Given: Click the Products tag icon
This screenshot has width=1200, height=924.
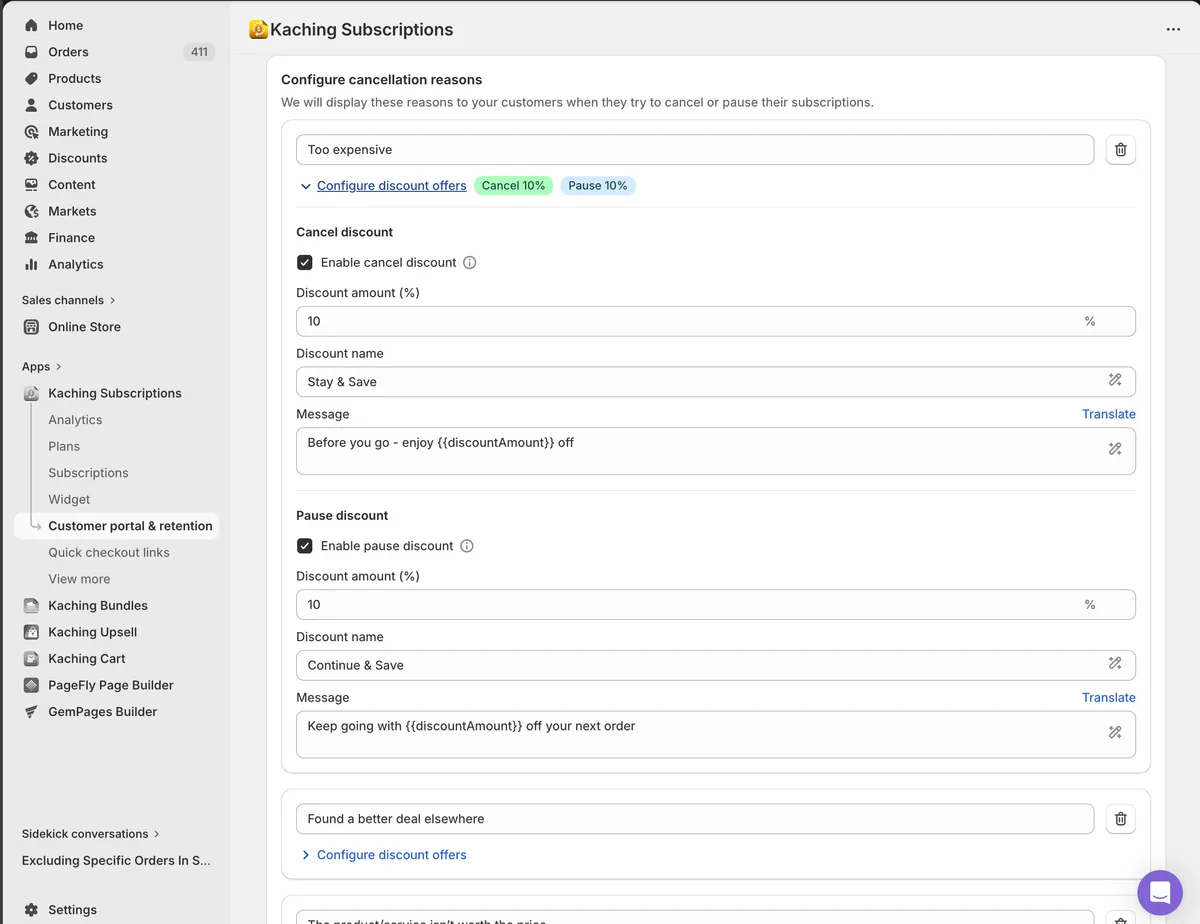Looking at the screenshot, I should (31, 78).
